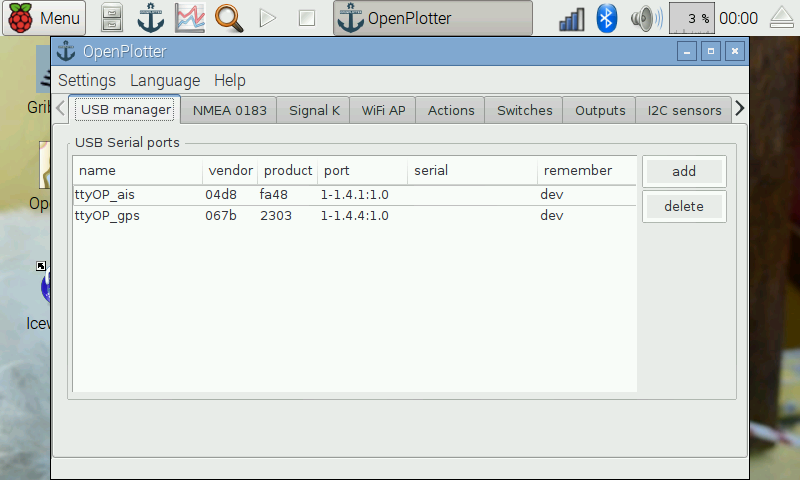Open the chart graph launcher icon

pyautogui.click(x=190, y=18)
